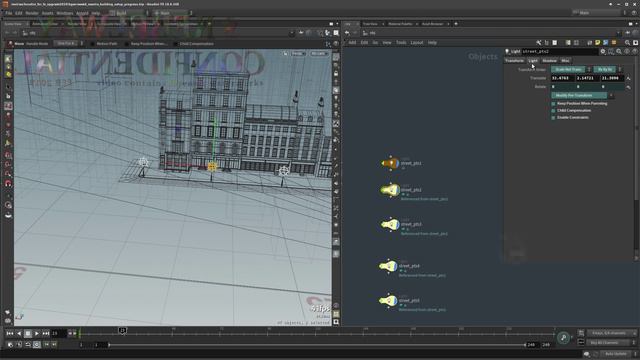
Task: Open the No cam viewport dropdown
Action: 319,53
